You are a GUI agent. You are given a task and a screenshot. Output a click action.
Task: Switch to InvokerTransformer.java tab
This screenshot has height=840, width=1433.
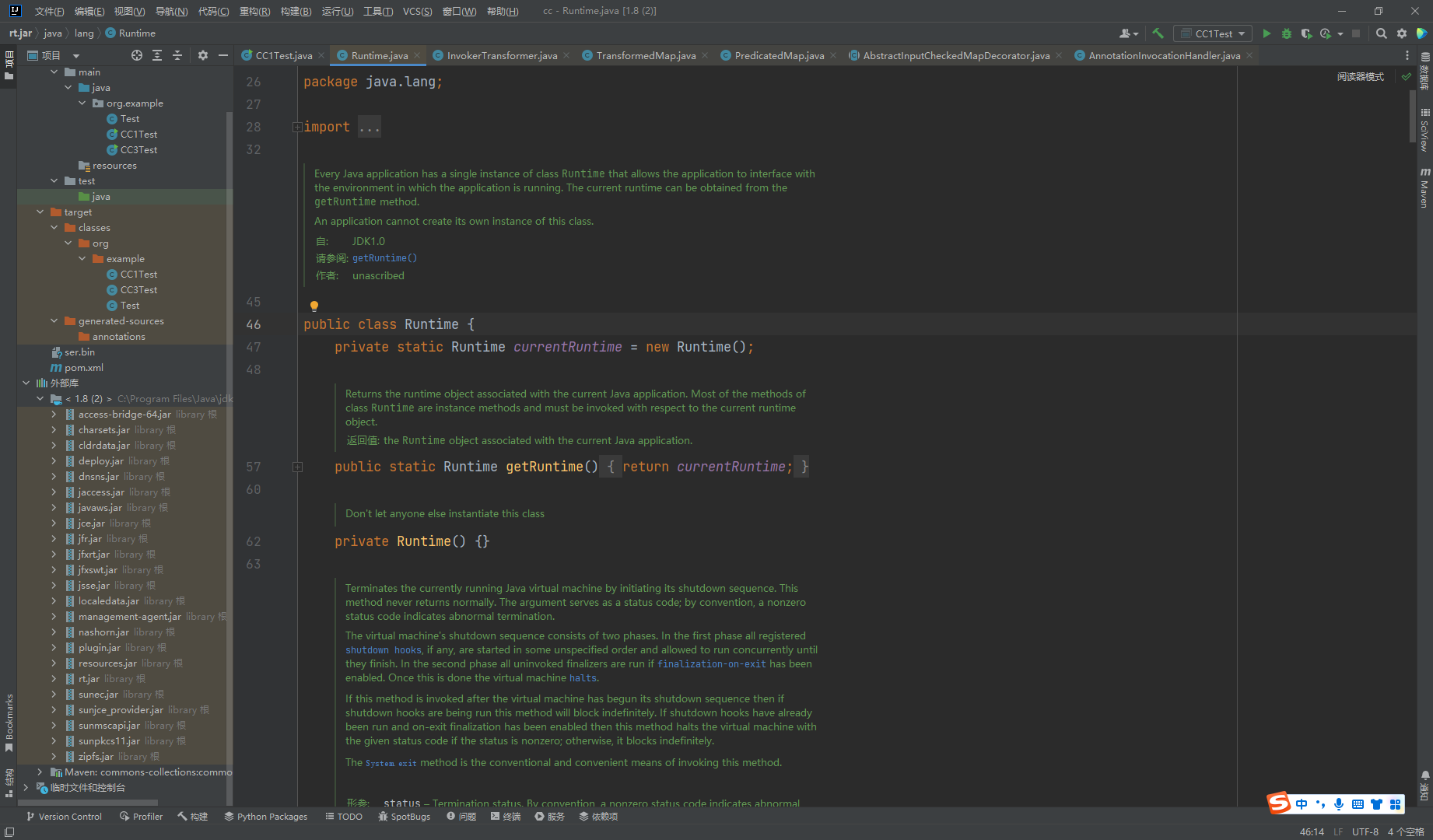pyautogui.click(x=502, y=55)
